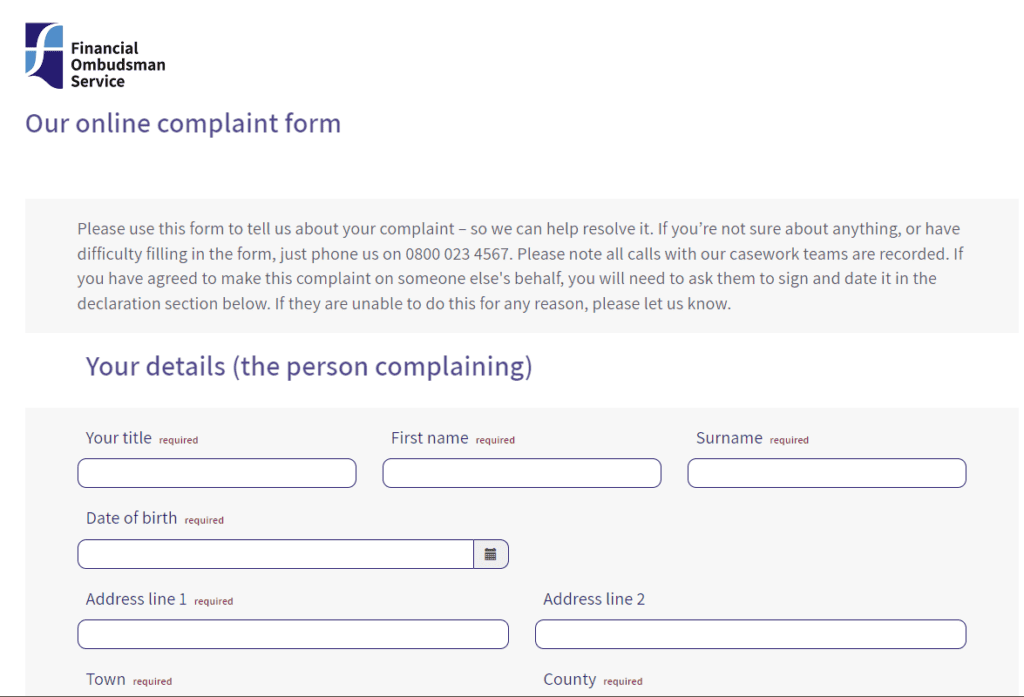Click inside the First name field
Screen dimensions: 1024x697
(x=521, y=472)
